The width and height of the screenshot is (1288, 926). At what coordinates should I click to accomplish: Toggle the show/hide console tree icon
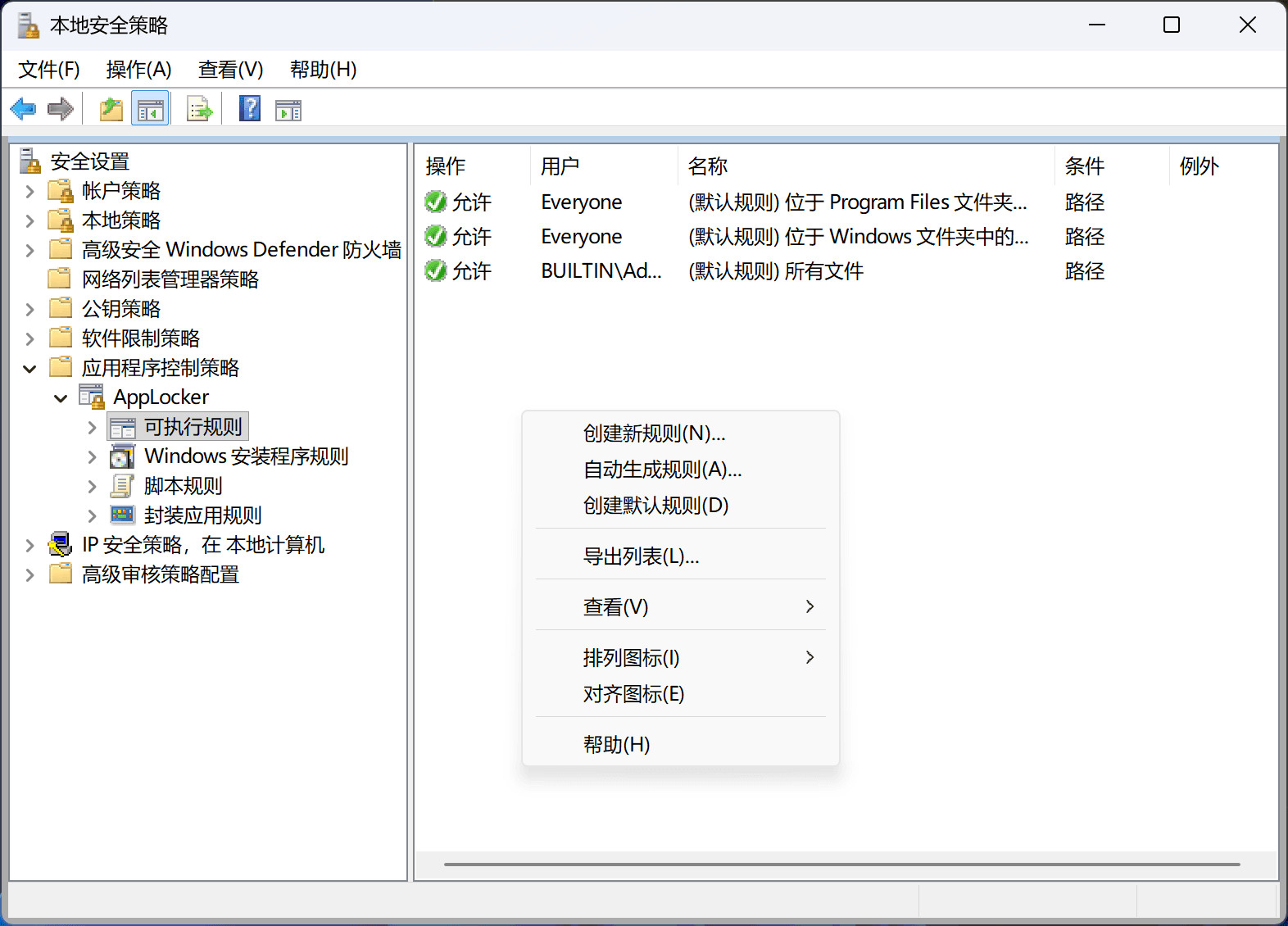(x=150, y=109)
